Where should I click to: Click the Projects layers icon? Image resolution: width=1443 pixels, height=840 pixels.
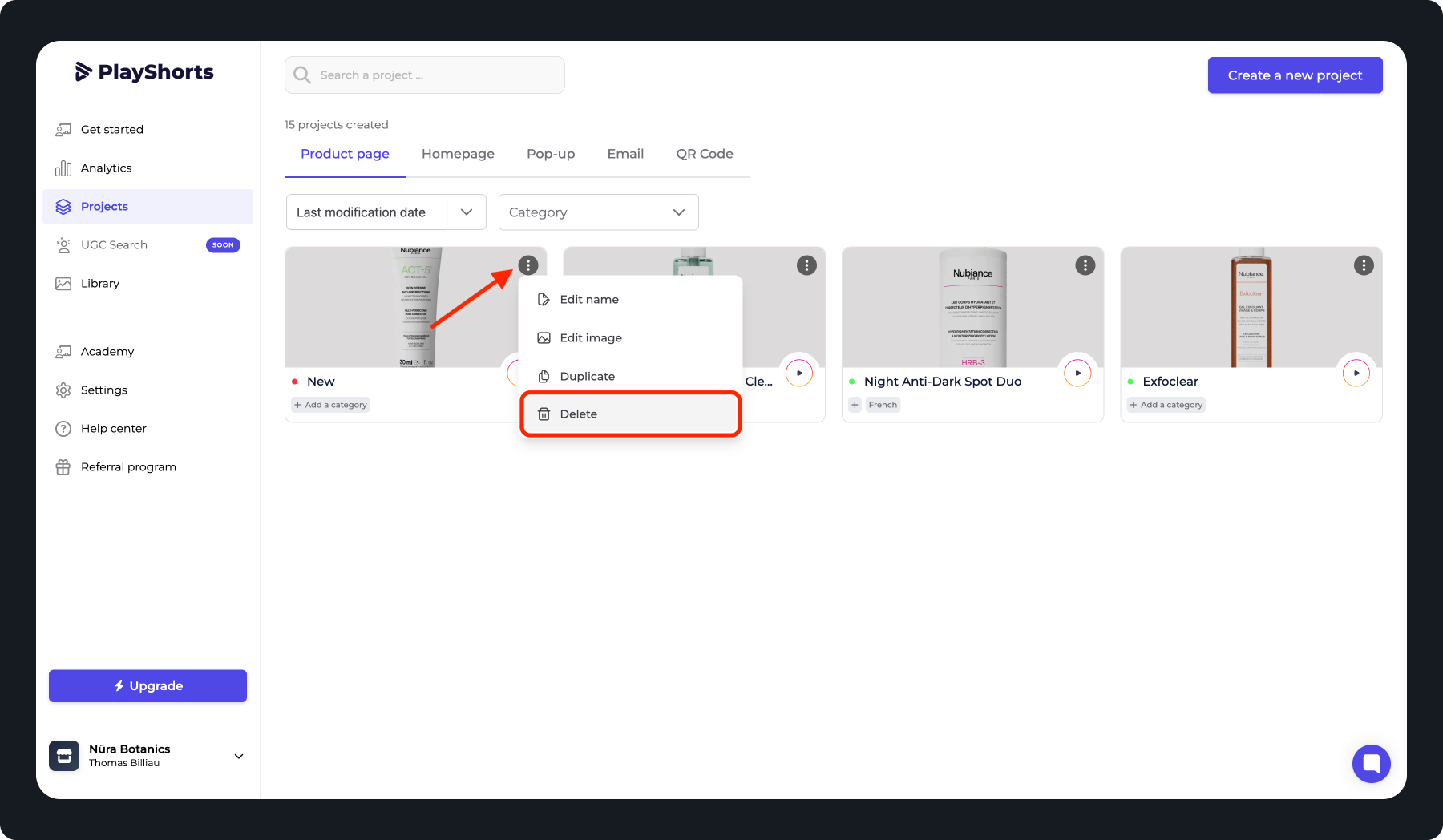point(63,207)
